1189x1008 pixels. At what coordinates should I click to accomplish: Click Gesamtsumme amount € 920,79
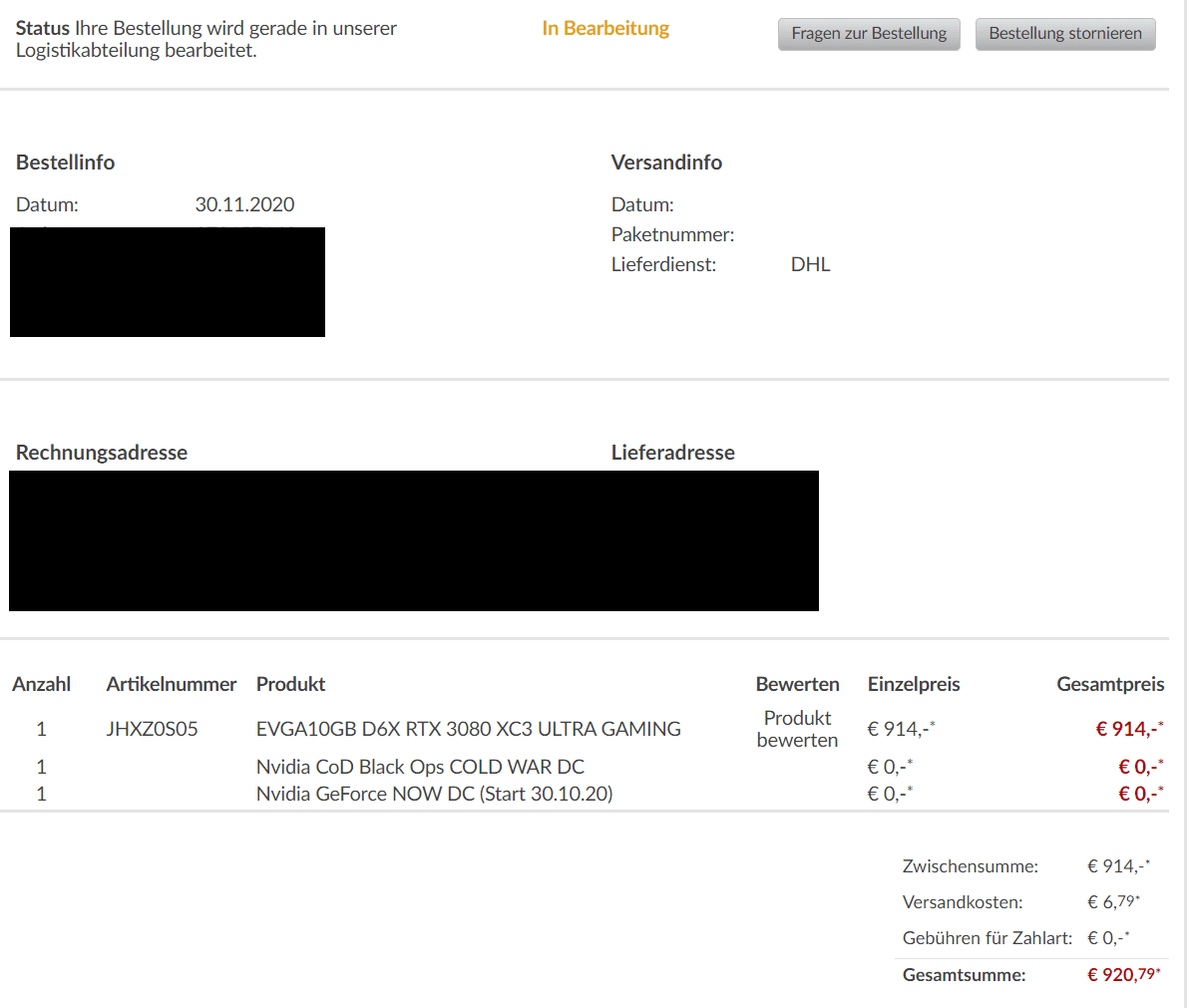coord(1124,975)
